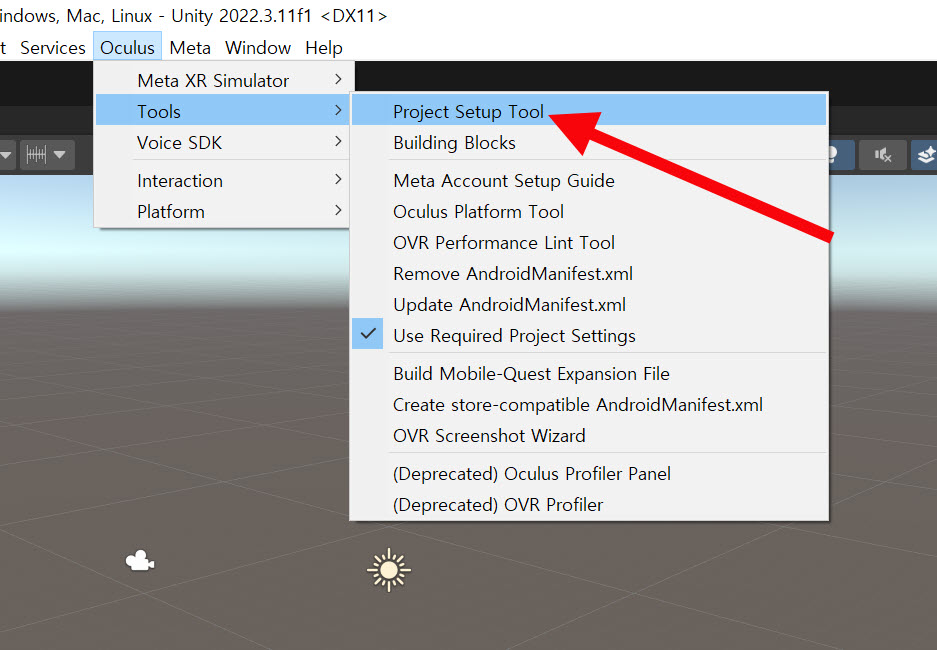Screen dimensions: 937x650
Task: Choose Project Setup Tool
Action: pos(589,111)
